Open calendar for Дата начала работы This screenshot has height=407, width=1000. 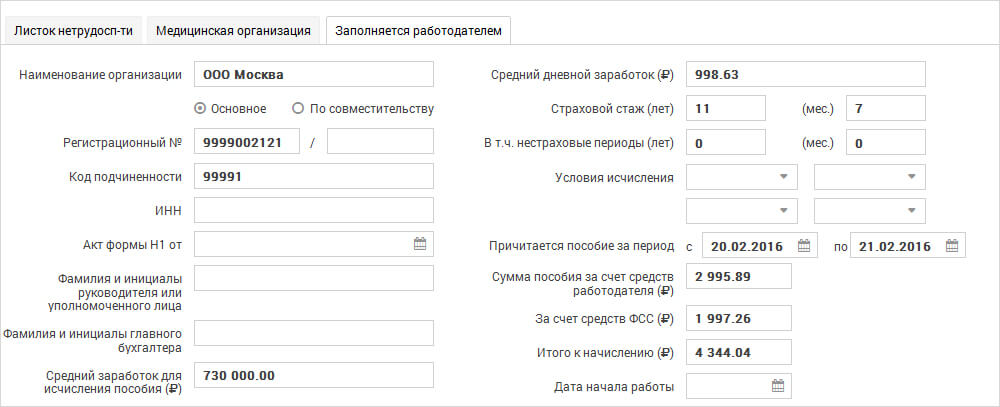click(778, 385)
